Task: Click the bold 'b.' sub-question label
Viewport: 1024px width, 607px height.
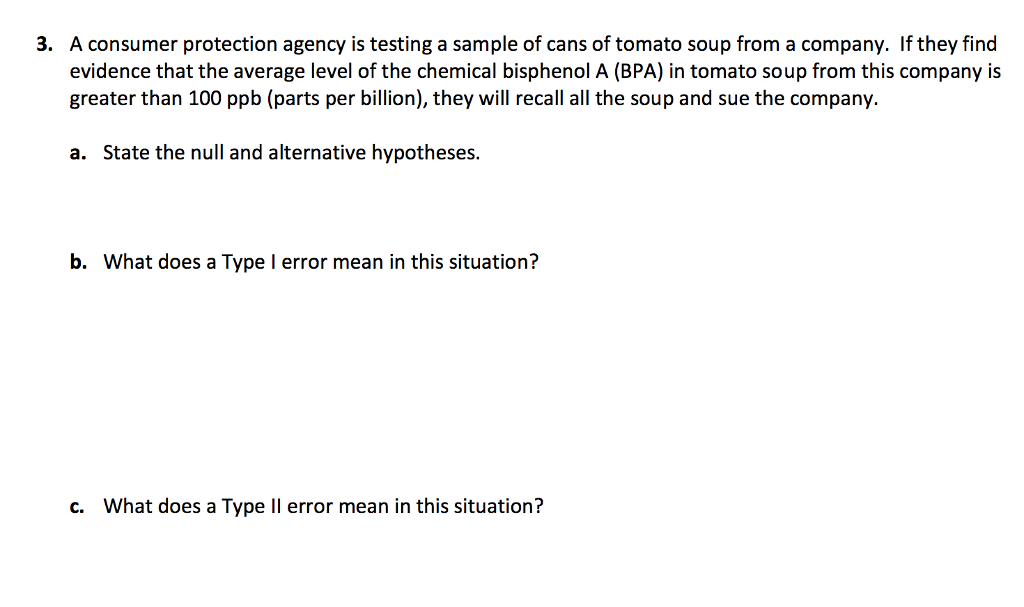Action: [x=78, y=262]
